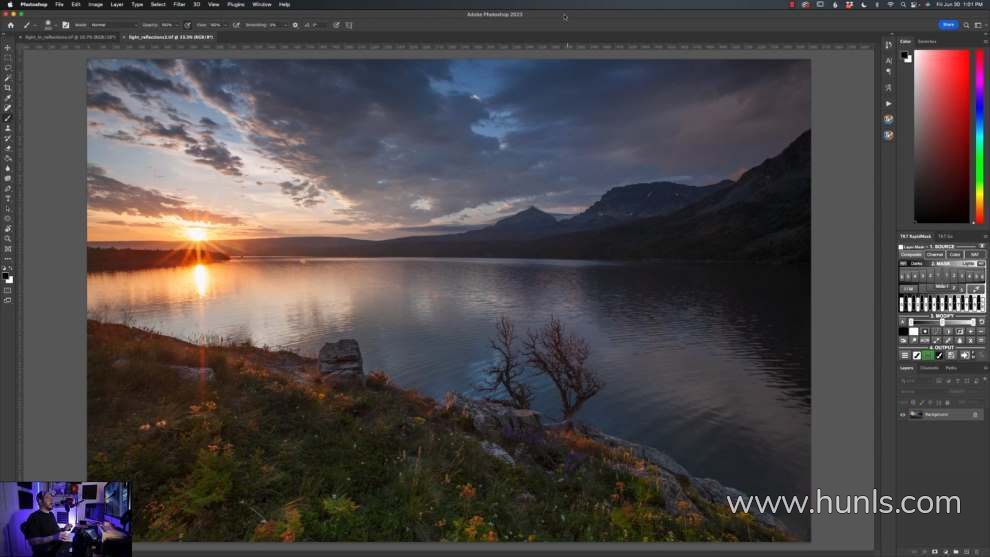Image resolution: width=990 pixels, height=557 pixels.
Task: Toggle the Layer Mask checkbox in TK panel
Action: (901, 247)
